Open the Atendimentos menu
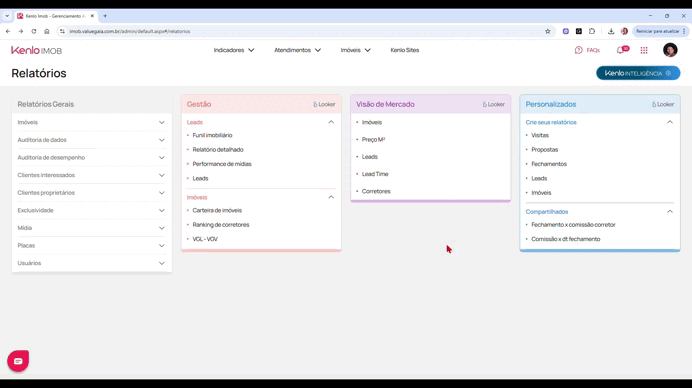The height and width of the screenshot is (388, 692). [297, 50]
